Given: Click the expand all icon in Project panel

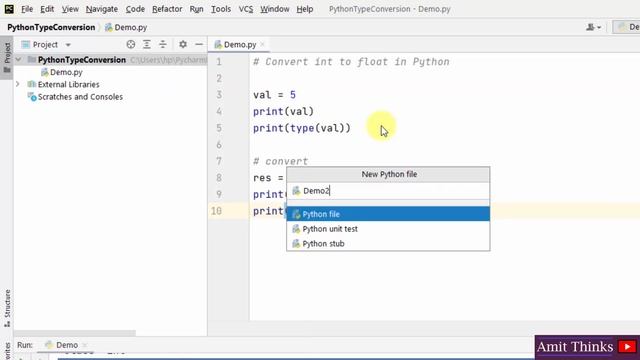Looking at the screenshot, I should point(147,44).
